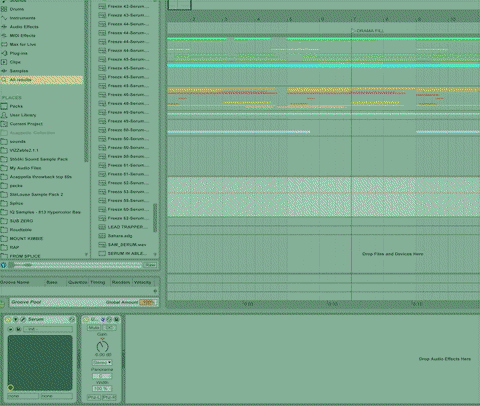Open the second 'none' Y-axis parameter dropdown
Screen dimensions: 480x406
click(x=57, y=396)
